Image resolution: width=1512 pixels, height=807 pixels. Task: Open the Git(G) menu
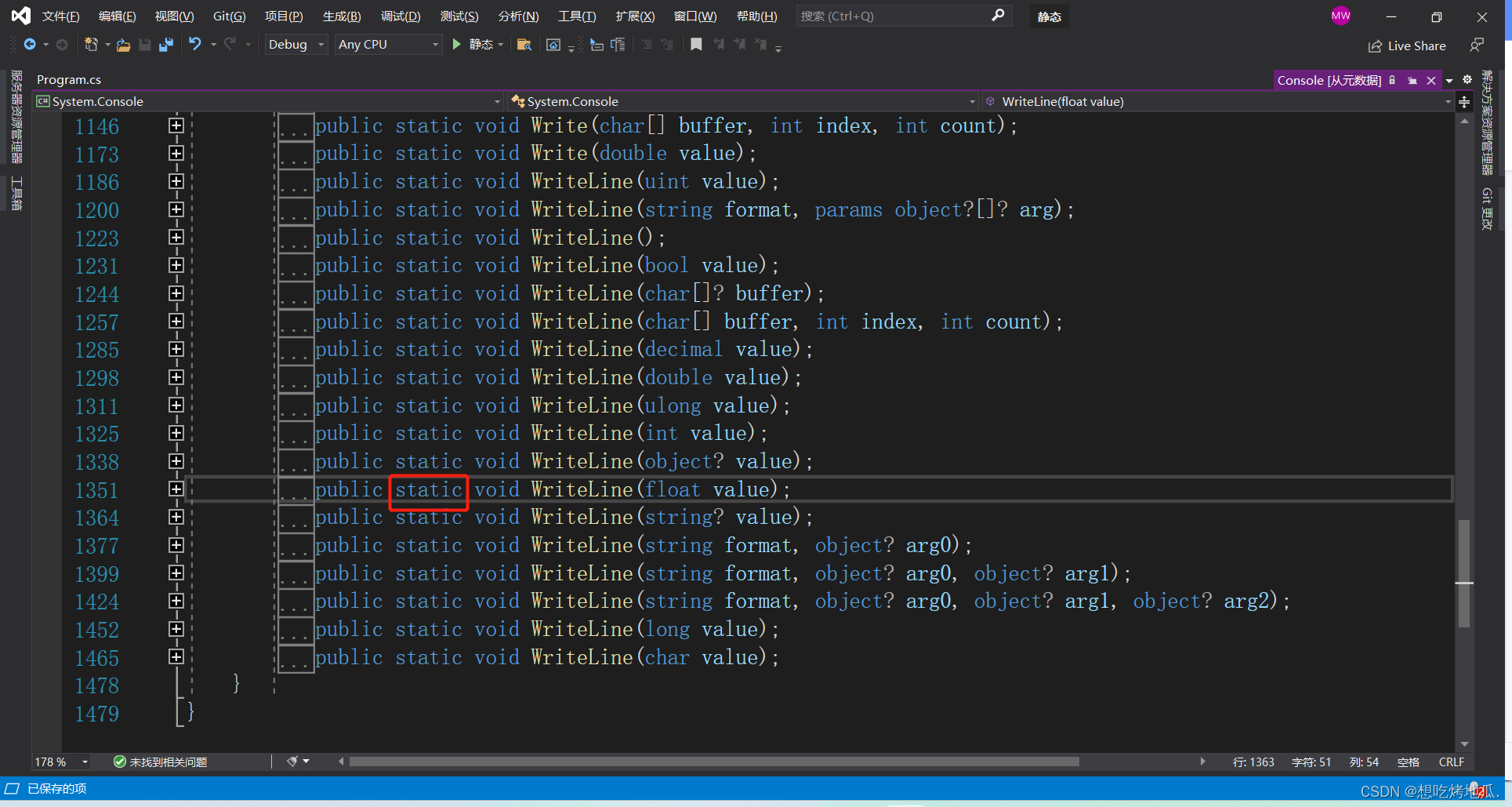229,16
